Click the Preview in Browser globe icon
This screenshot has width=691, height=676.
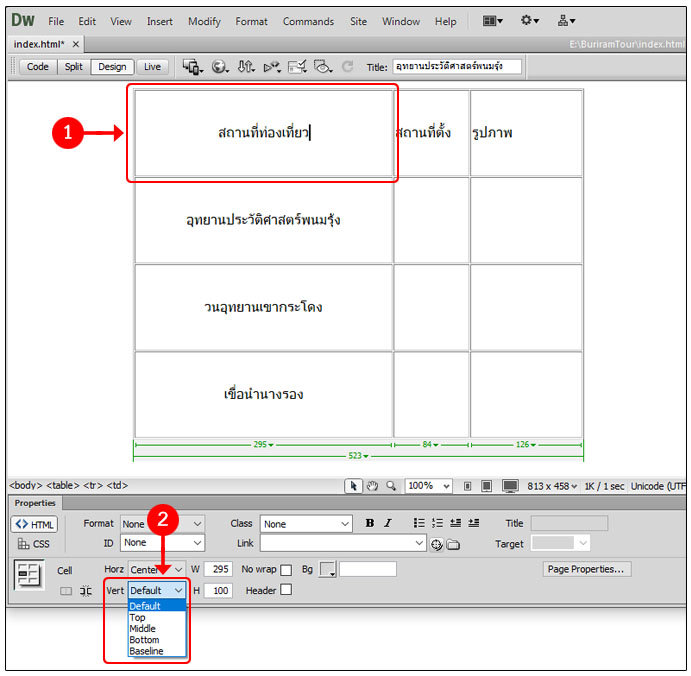(218, 67)
